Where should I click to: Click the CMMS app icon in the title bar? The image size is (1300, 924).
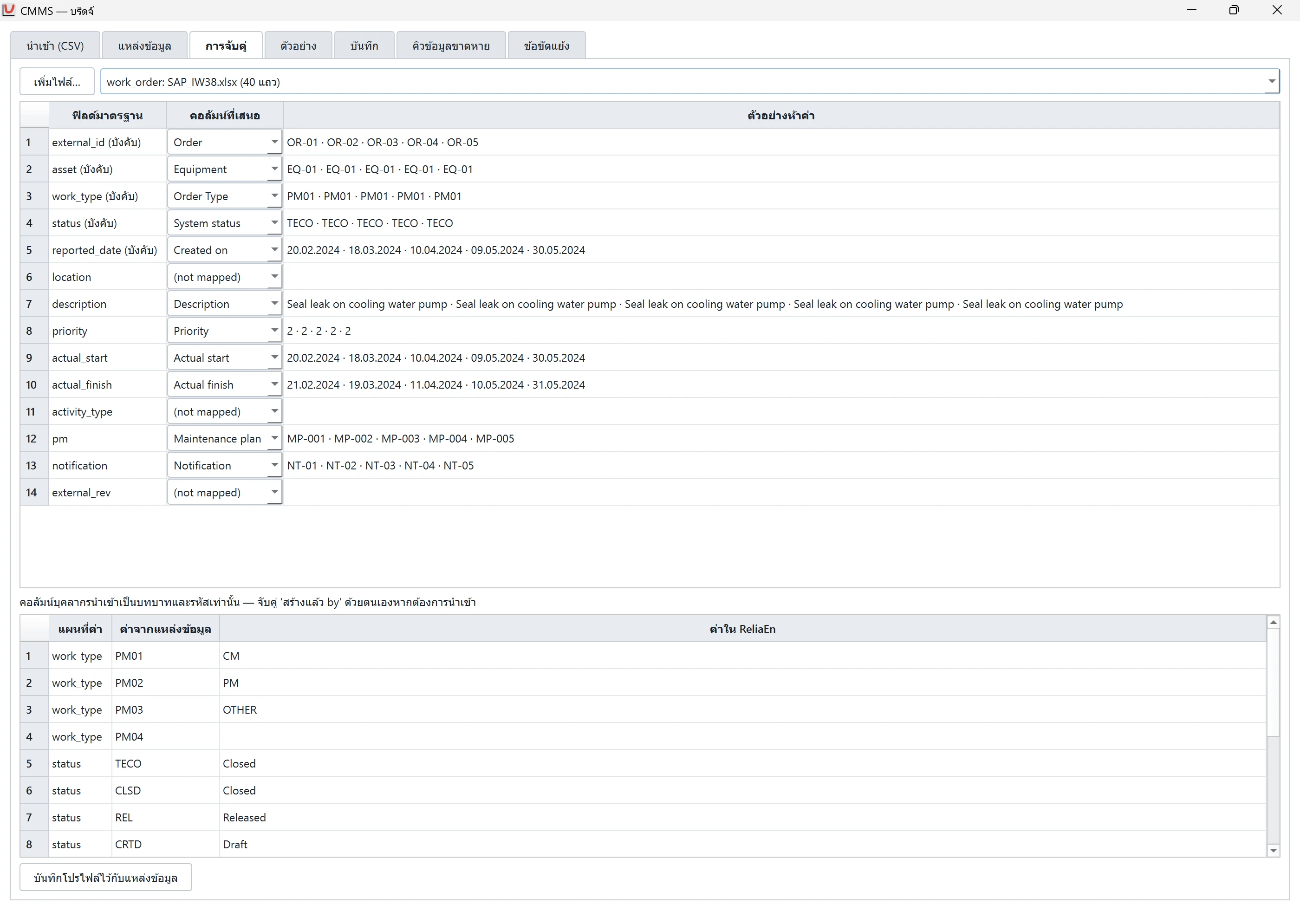pos(8,10)
